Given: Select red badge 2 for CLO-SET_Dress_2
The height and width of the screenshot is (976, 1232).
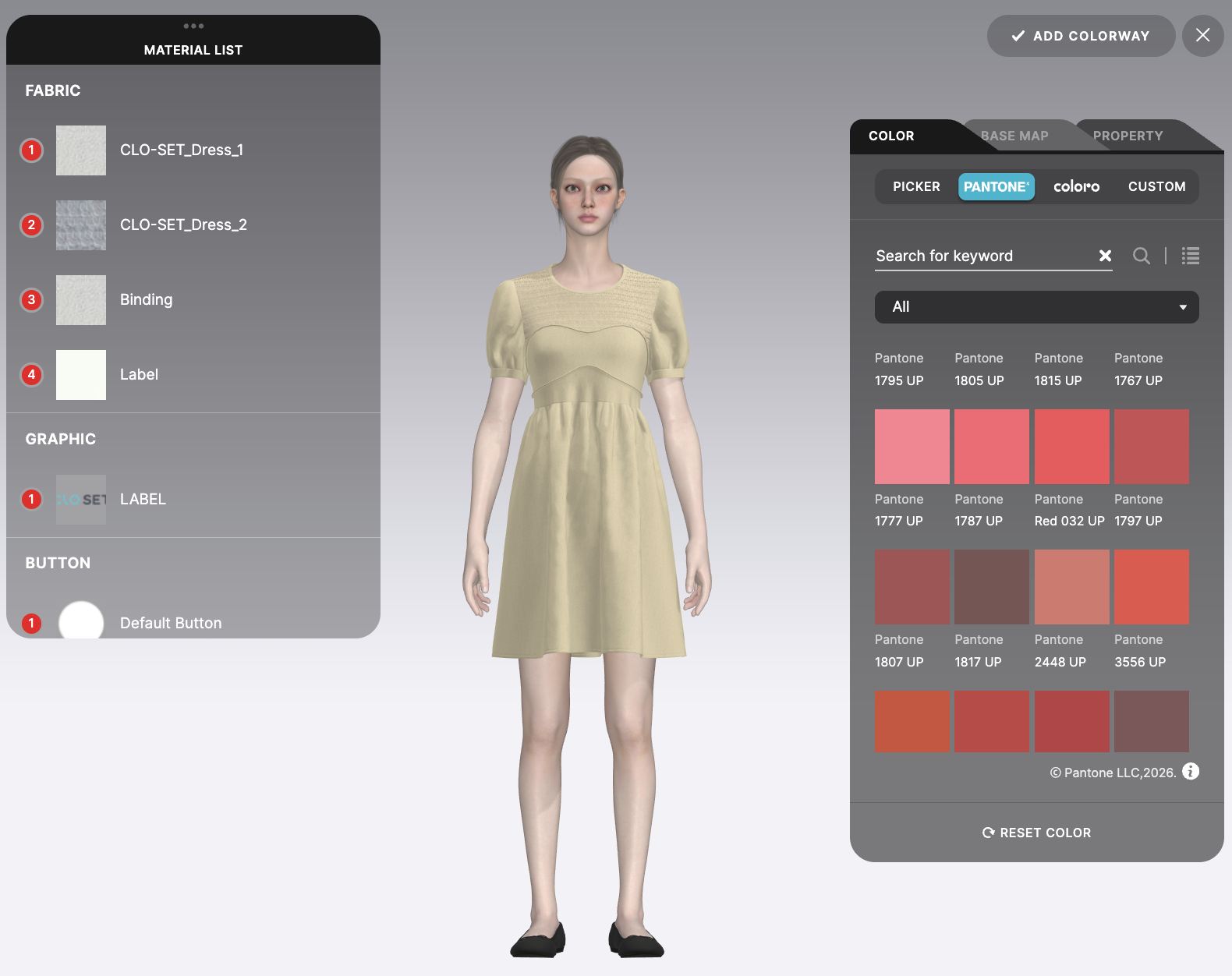Looking at the screenshot, I should [31, 225].
